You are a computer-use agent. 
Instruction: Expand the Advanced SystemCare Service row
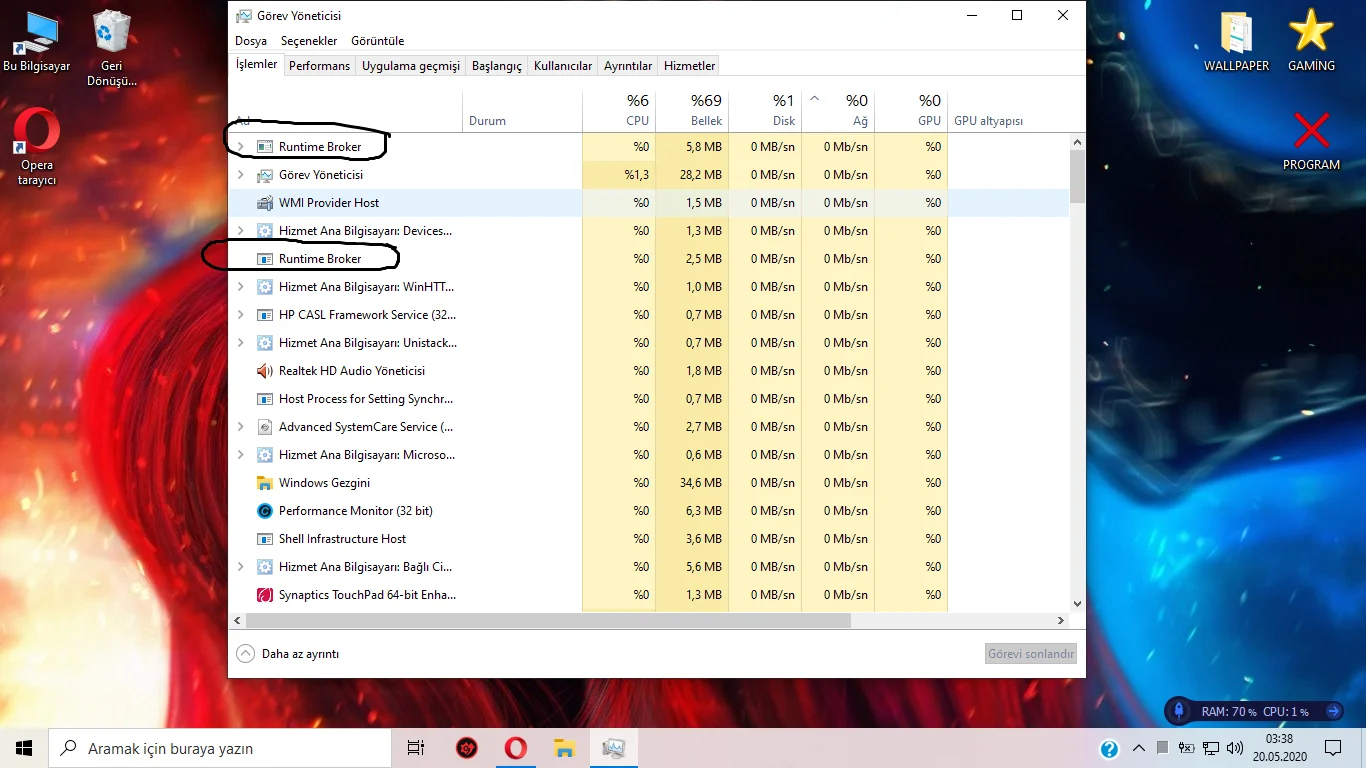click(240, 427)
